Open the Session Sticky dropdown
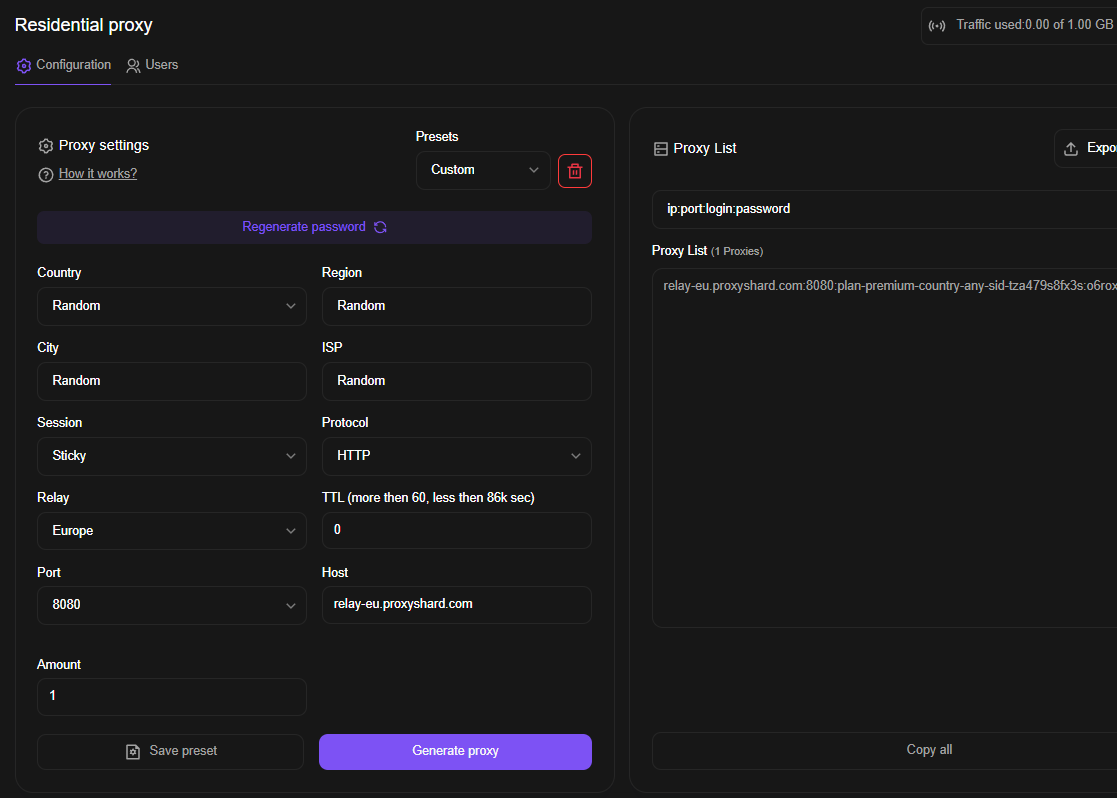This screenshot has height=798, width=1117. coord(171,456)
